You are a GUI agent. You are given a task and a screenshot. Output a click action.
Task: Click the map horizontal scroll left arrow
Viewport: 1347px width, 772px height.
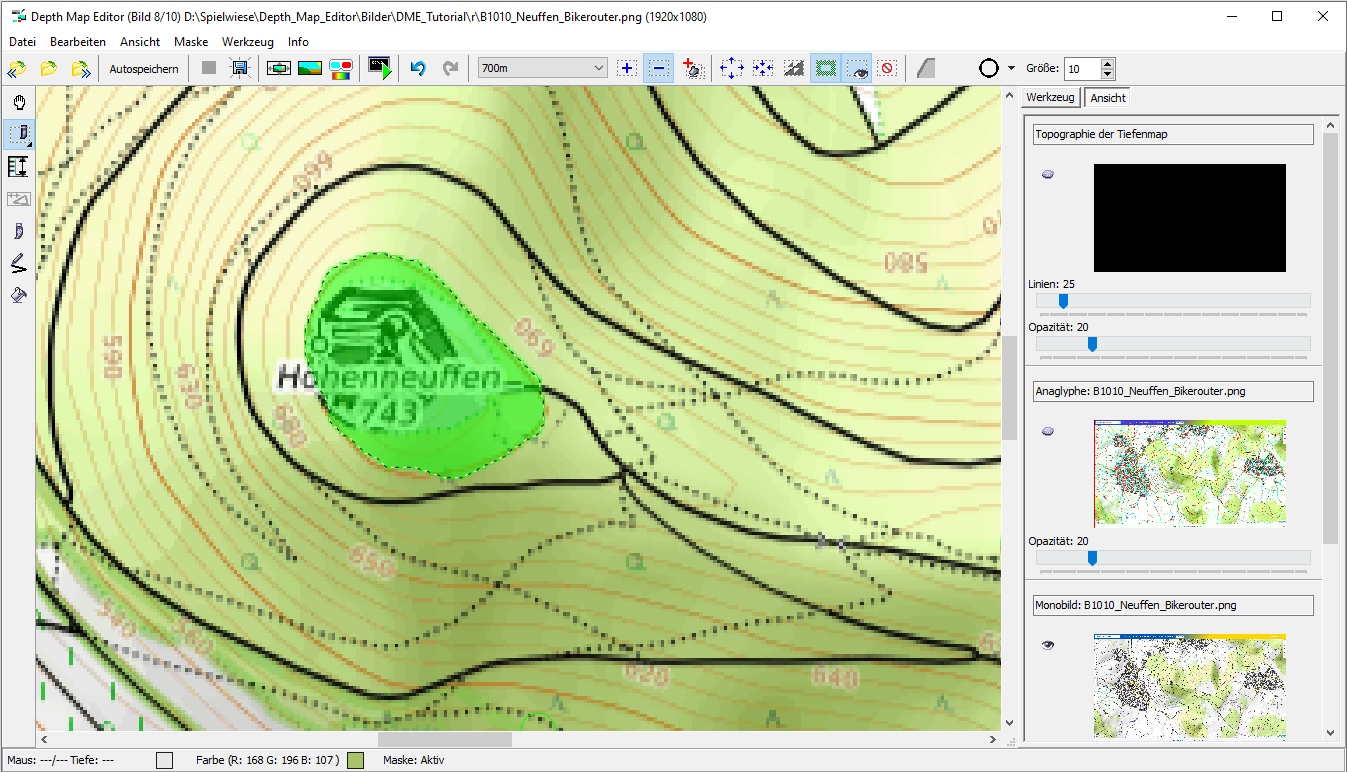point(44,740)
